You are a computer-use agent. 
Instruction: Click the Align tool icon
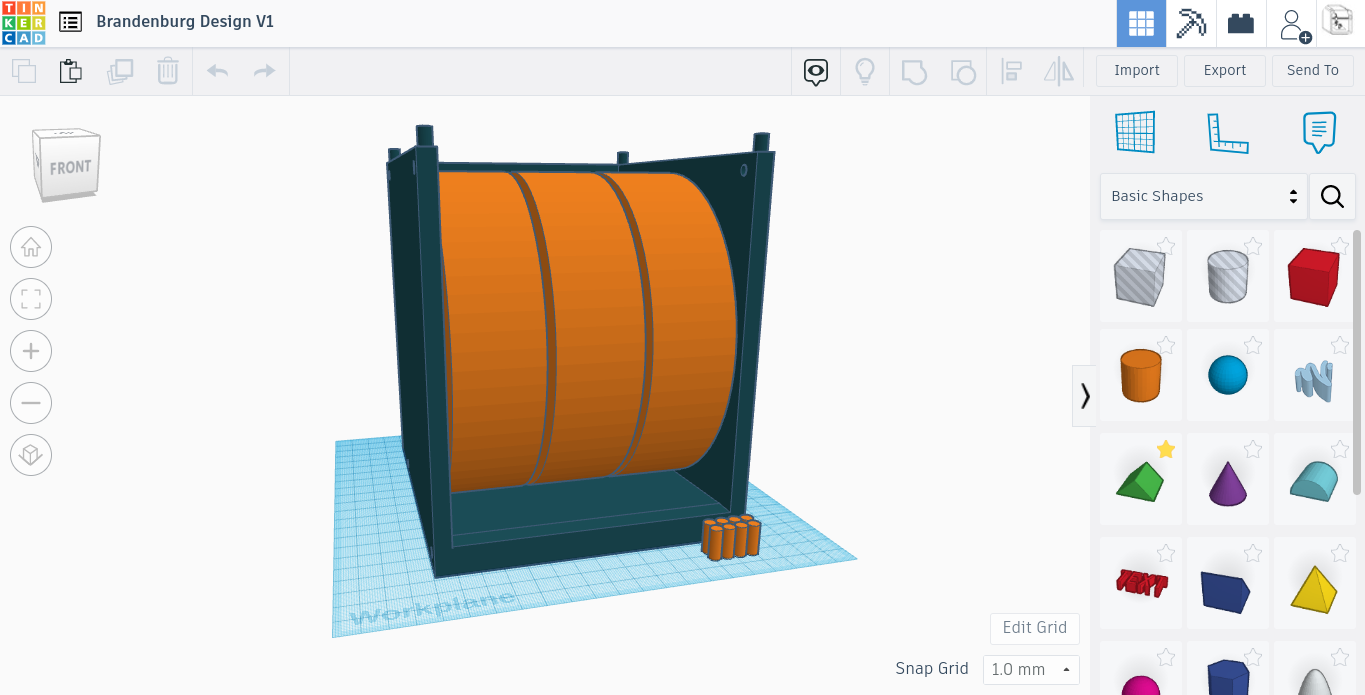[x=1011, y=71]
